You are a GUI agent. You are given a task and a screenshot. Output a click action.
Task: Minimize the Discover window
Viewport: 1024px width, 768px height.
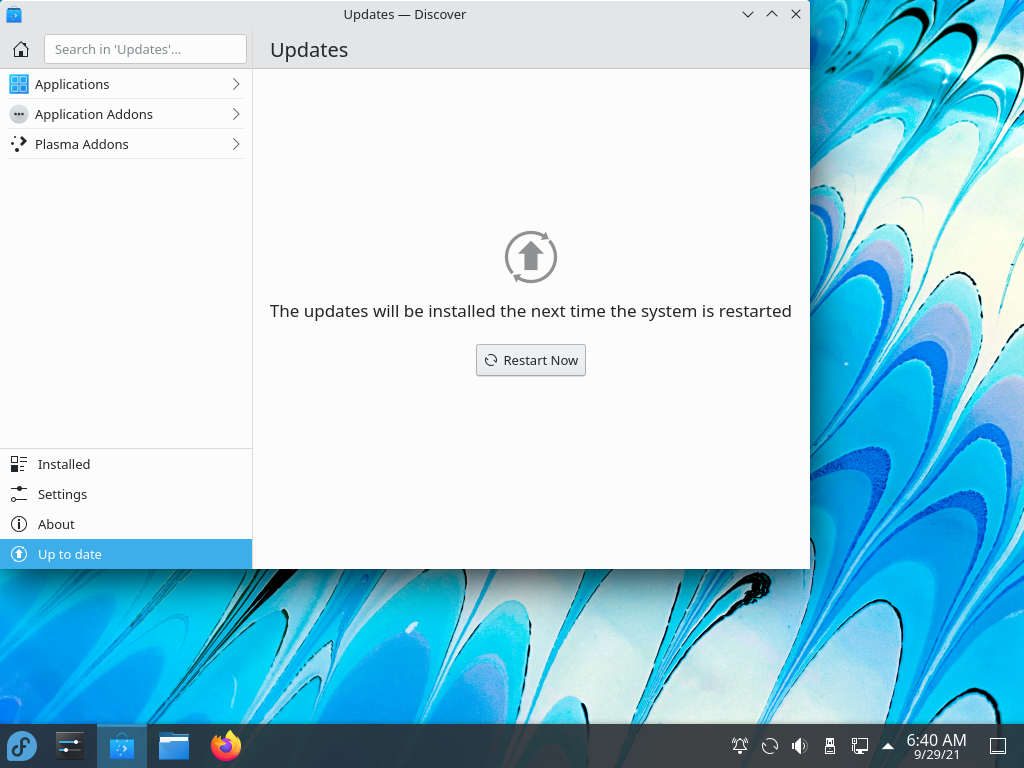pyautogui.click(x=748, y=14)
